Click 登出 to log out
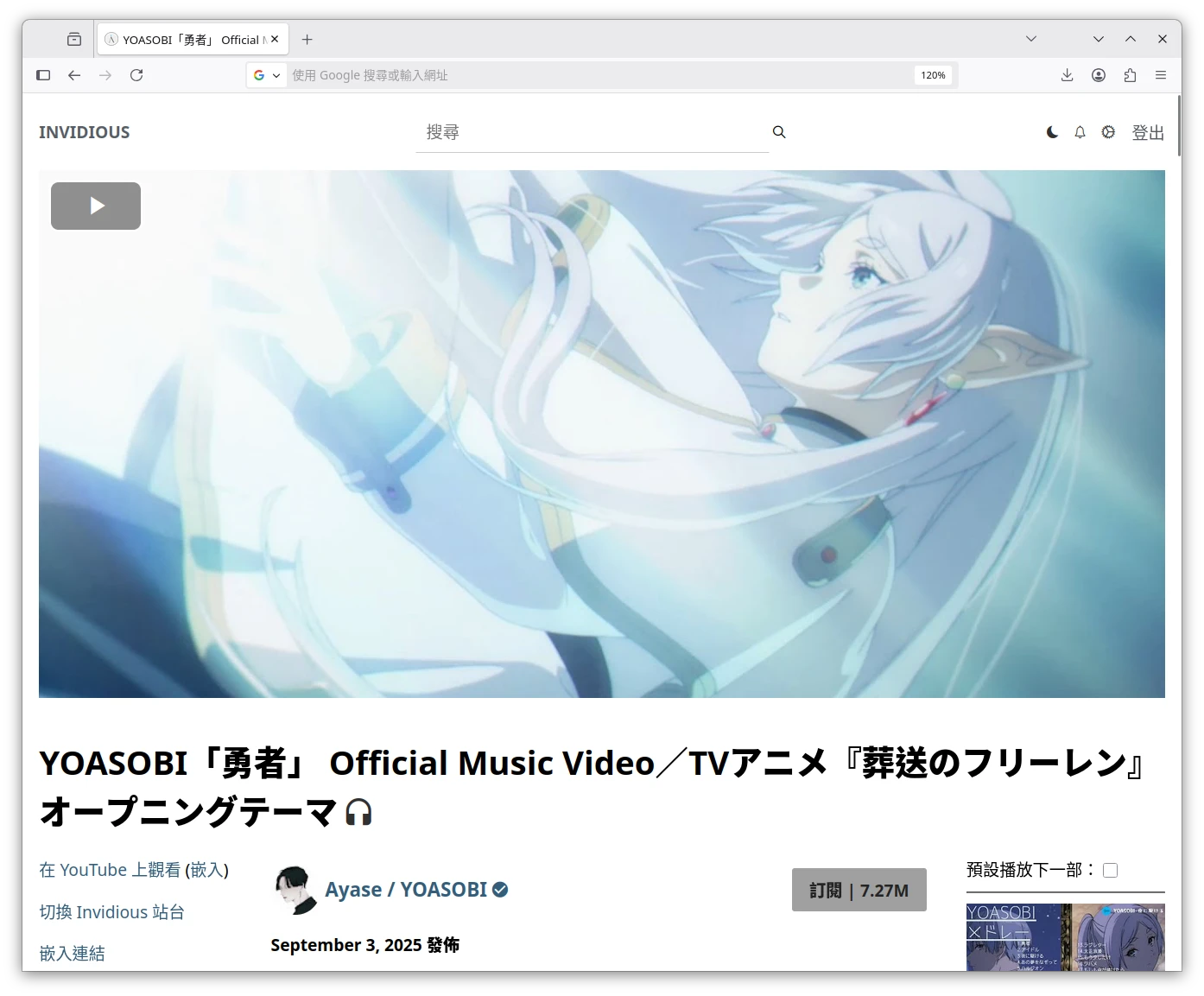 [x=1148, y=132]
